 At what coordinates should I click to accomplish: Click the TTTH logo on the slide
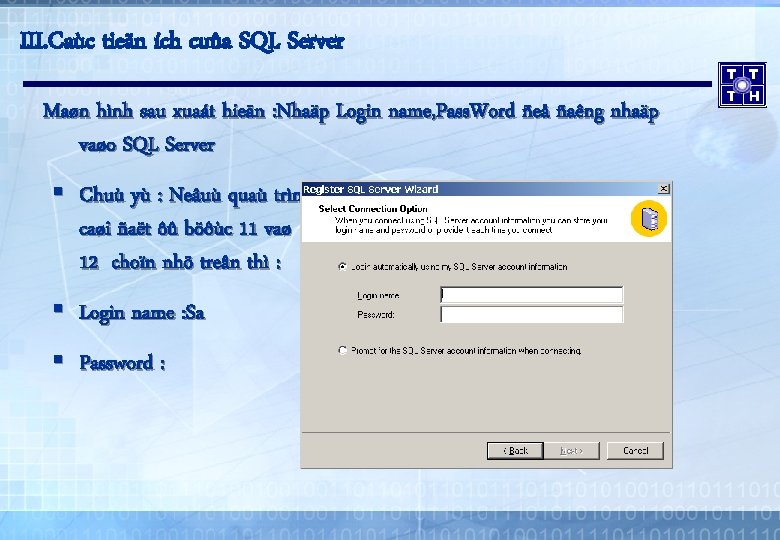click(742, 85)
